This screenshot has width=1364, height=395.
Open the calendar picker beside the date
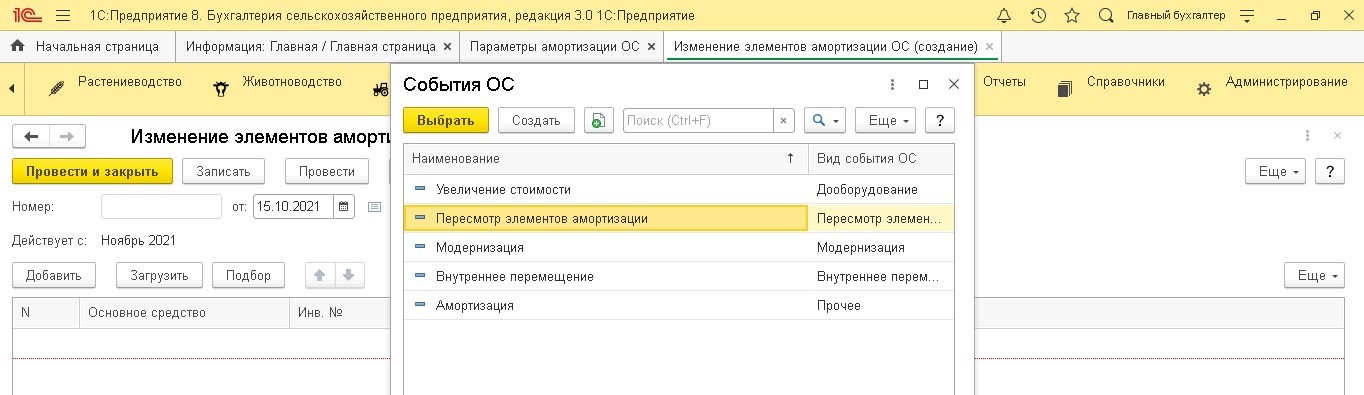coord(345,206)
